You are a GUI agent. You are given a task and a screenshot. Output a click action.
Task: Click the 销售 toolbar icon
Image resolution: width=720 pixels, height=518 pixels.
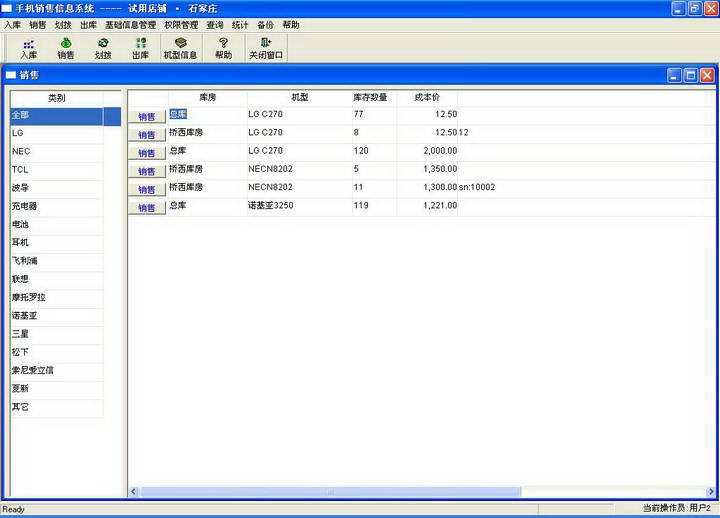click(x=66, y=49)
